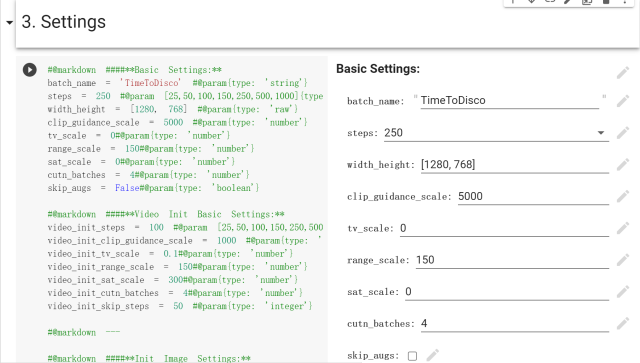Screen dimensions: 640x363
Task: Click the 'TimeToDisco' string in code
Action: click(x=150, y=83)
